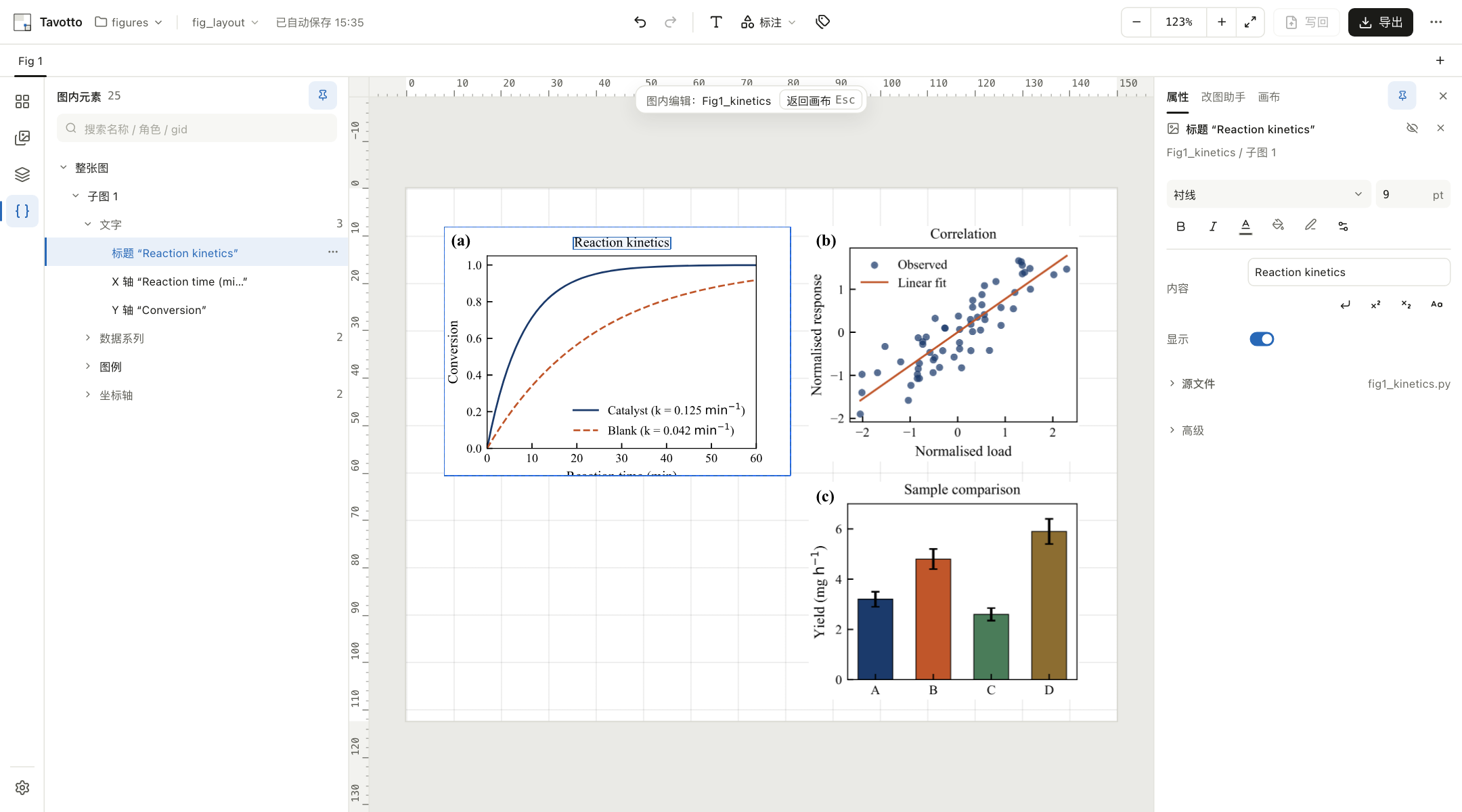This screenshot has width=1462, height=812.
Task: Expand the 源文件 section
Action: [1172, 384]
